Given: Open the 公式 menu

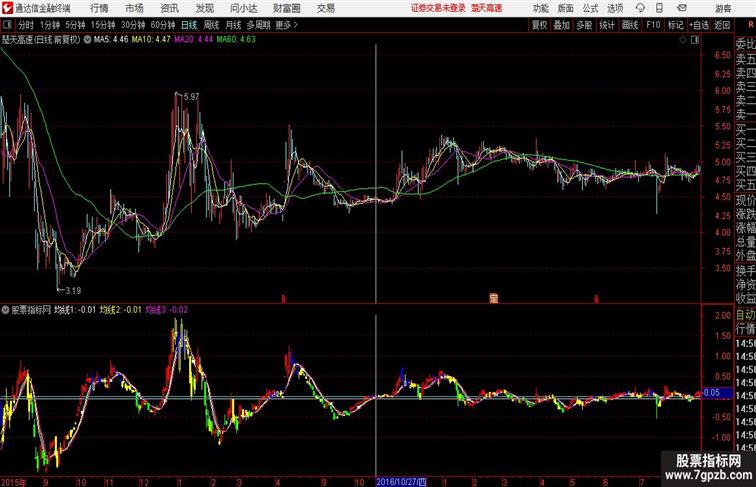Looking at the screenshot, I should tap(590, 8).
